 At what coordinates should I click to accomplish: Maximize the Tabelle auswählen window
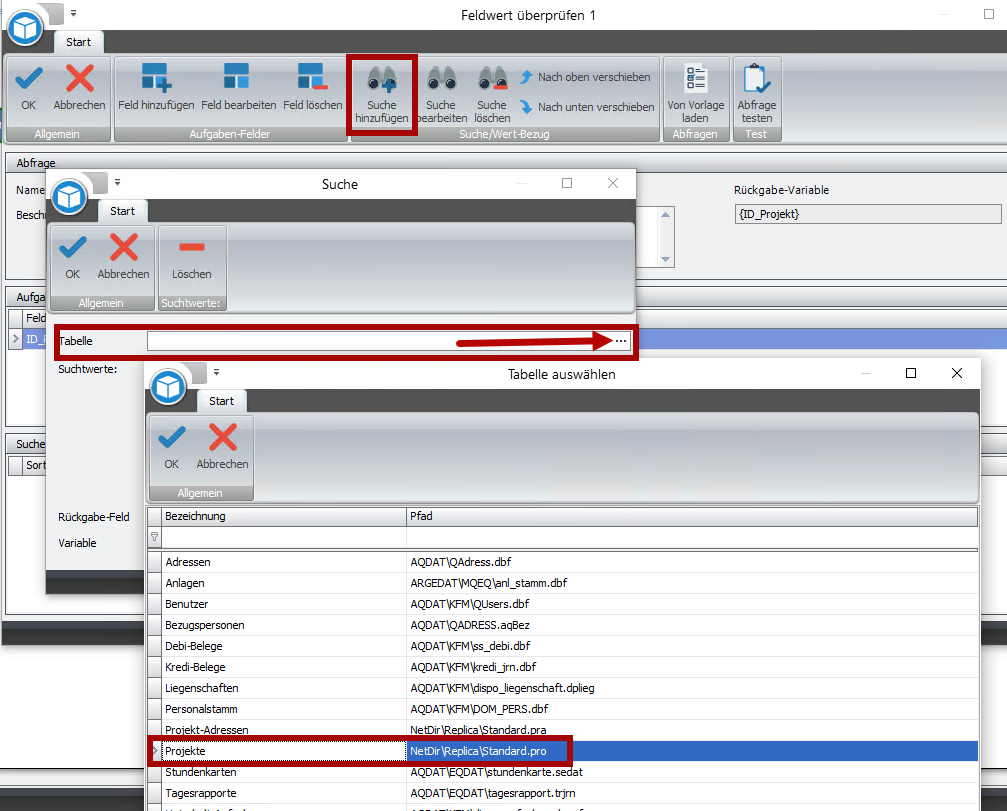[911, 373]
